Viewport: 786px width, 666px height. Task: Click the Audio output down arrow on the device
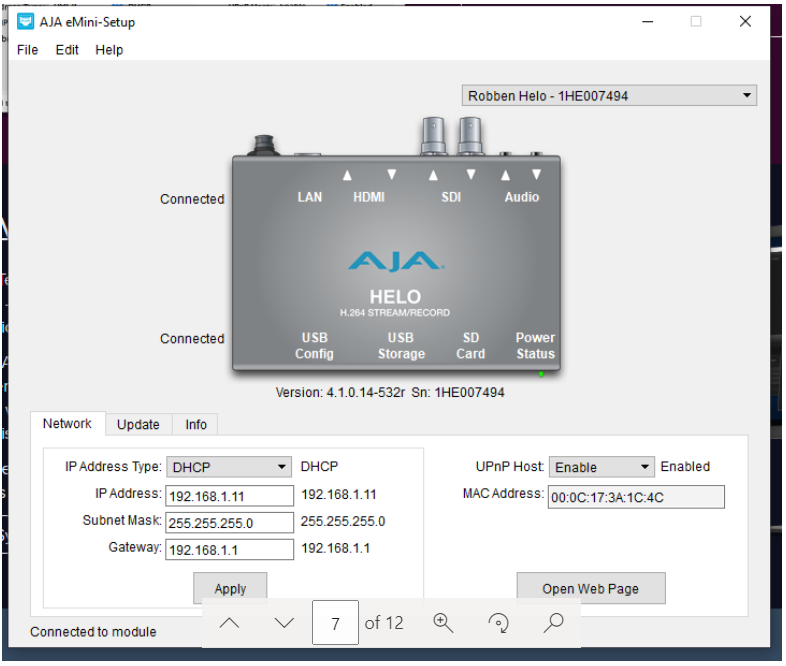tap(536, 174)
